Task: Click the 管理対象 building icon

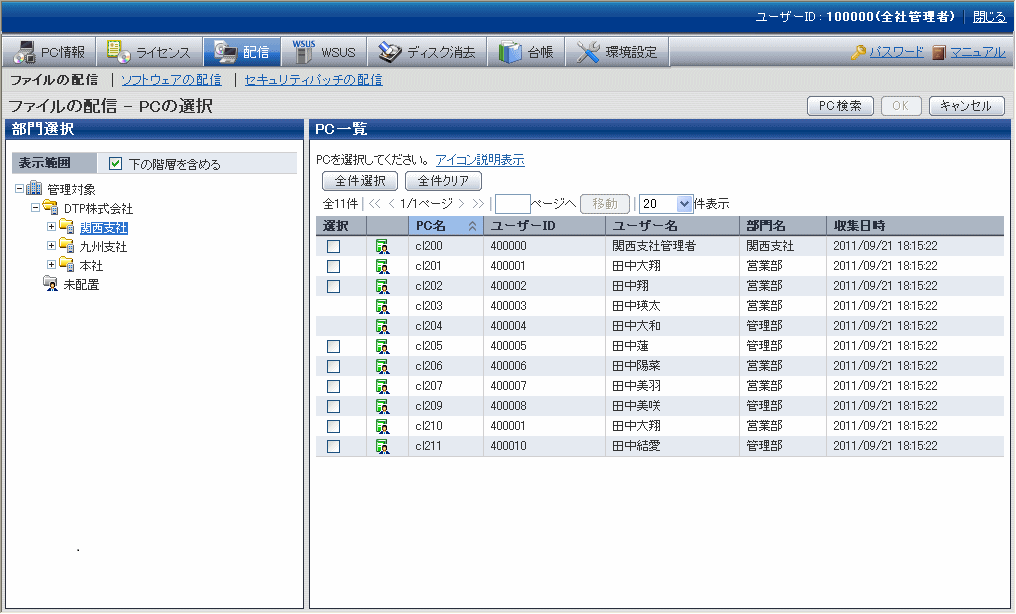Action: 34,189
